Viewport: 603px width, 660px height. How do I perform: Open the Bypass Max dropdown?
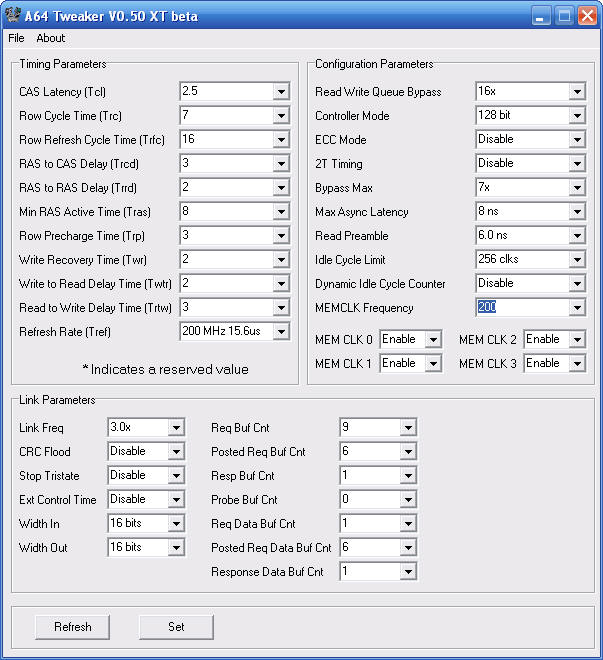pyautogui.click(x=577, y=187)
